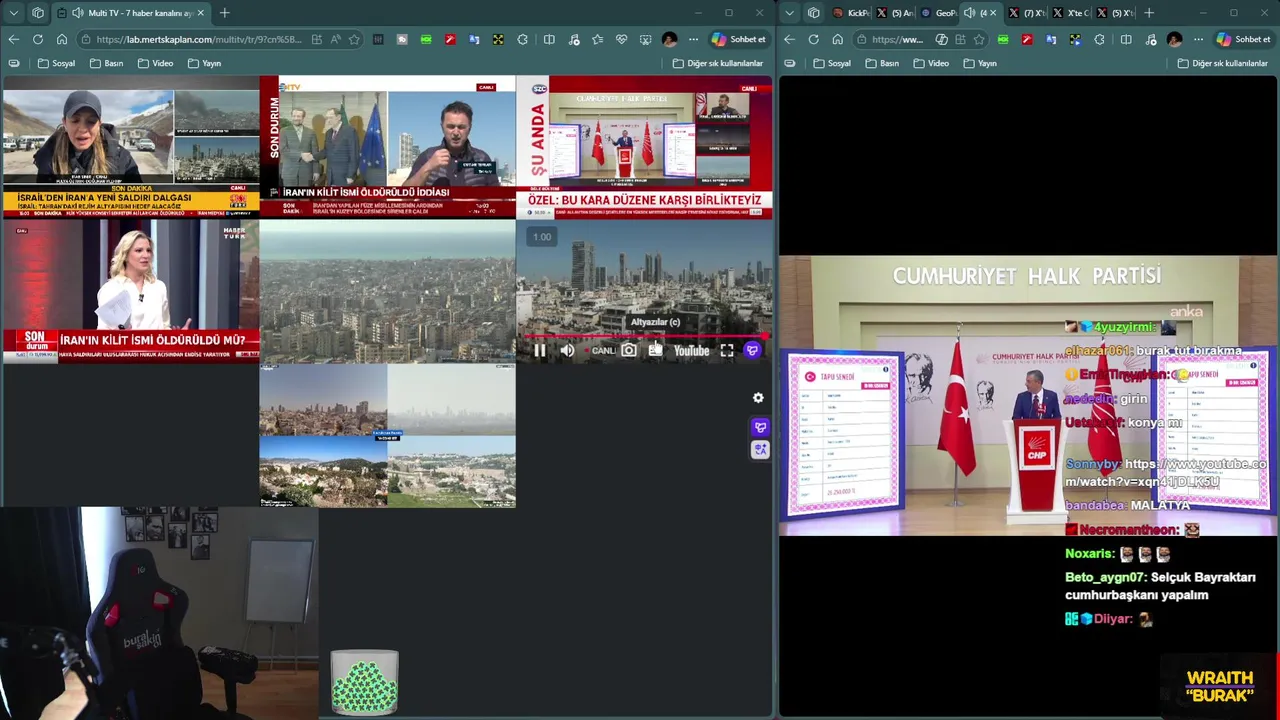The image size is (1280, 720).
Task: Pause the YouTube live city stream
Action: [x=540, y=350]
